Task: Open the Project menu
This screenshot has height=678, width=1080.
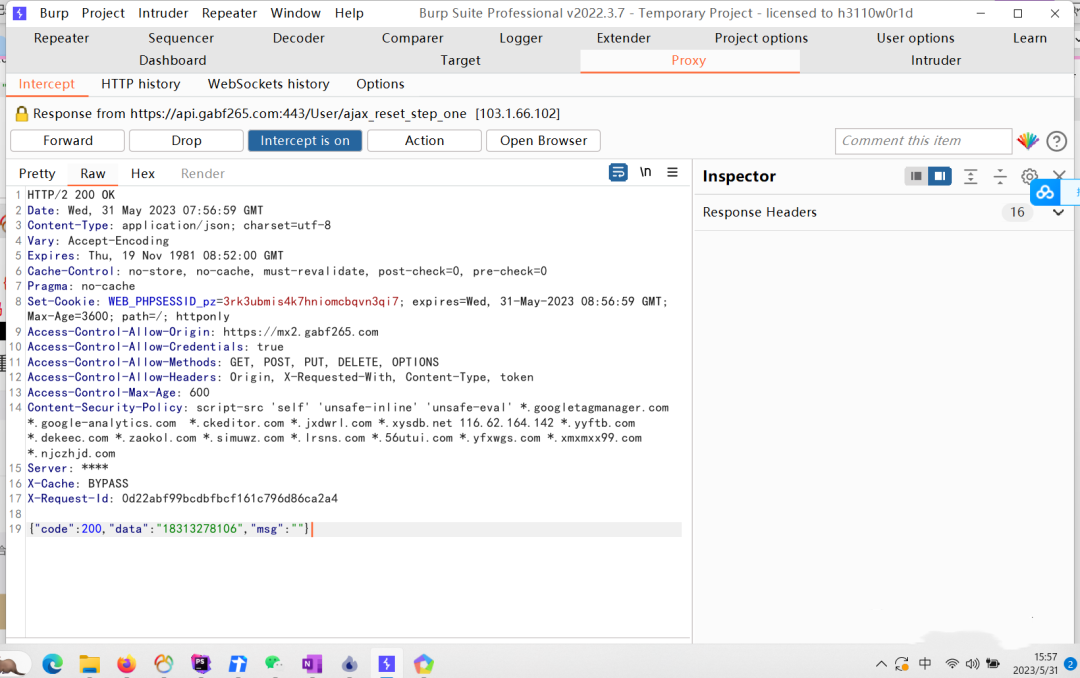Action: coord(103,13)
